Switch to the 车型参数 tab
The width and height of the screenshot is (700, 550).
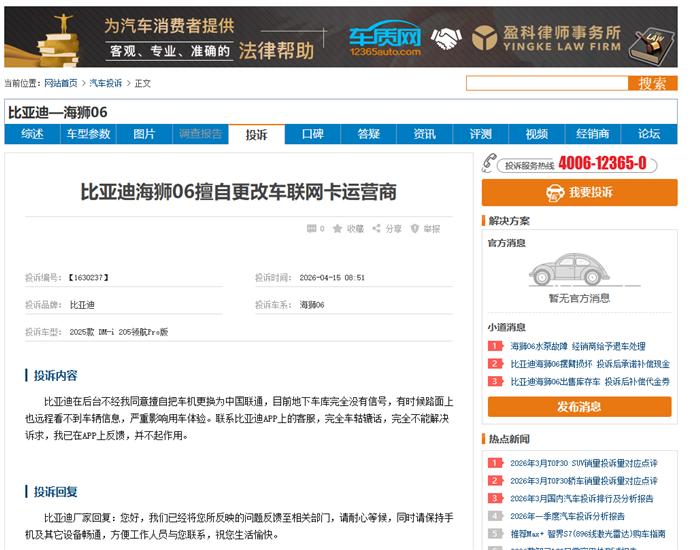[88, 134]
